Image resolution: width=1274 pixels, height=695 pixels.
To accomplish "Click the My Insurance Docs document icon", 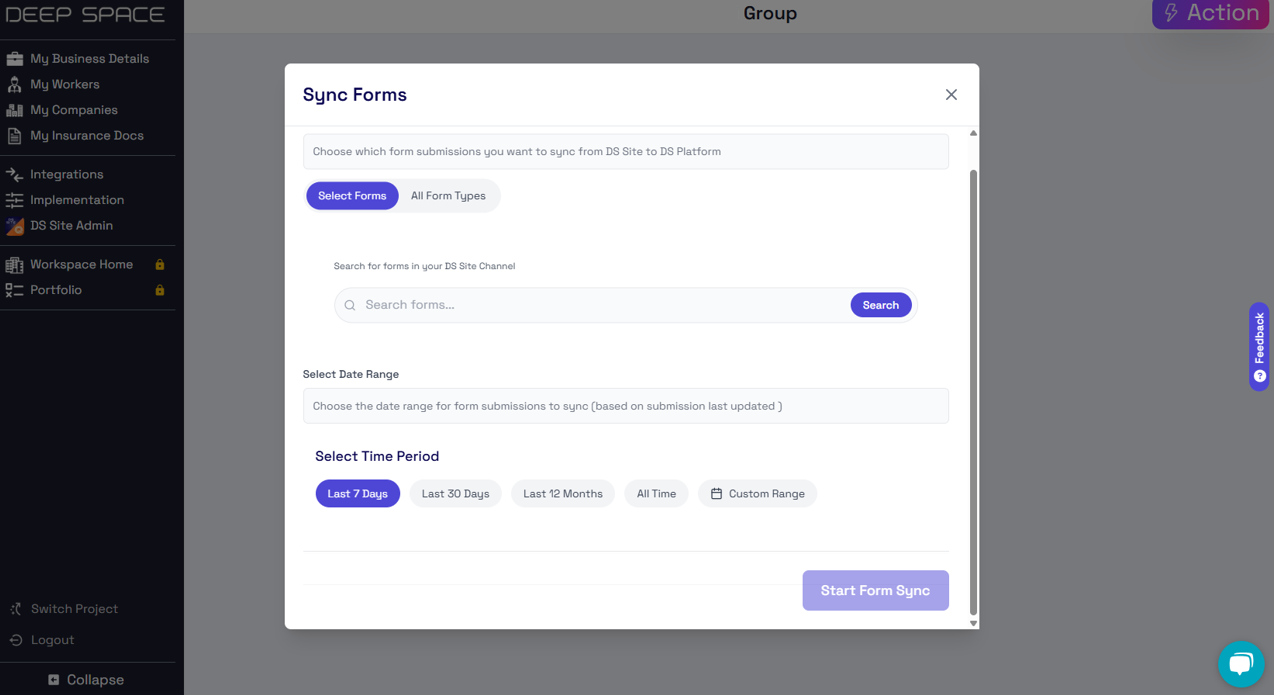I will pos(15,135).
